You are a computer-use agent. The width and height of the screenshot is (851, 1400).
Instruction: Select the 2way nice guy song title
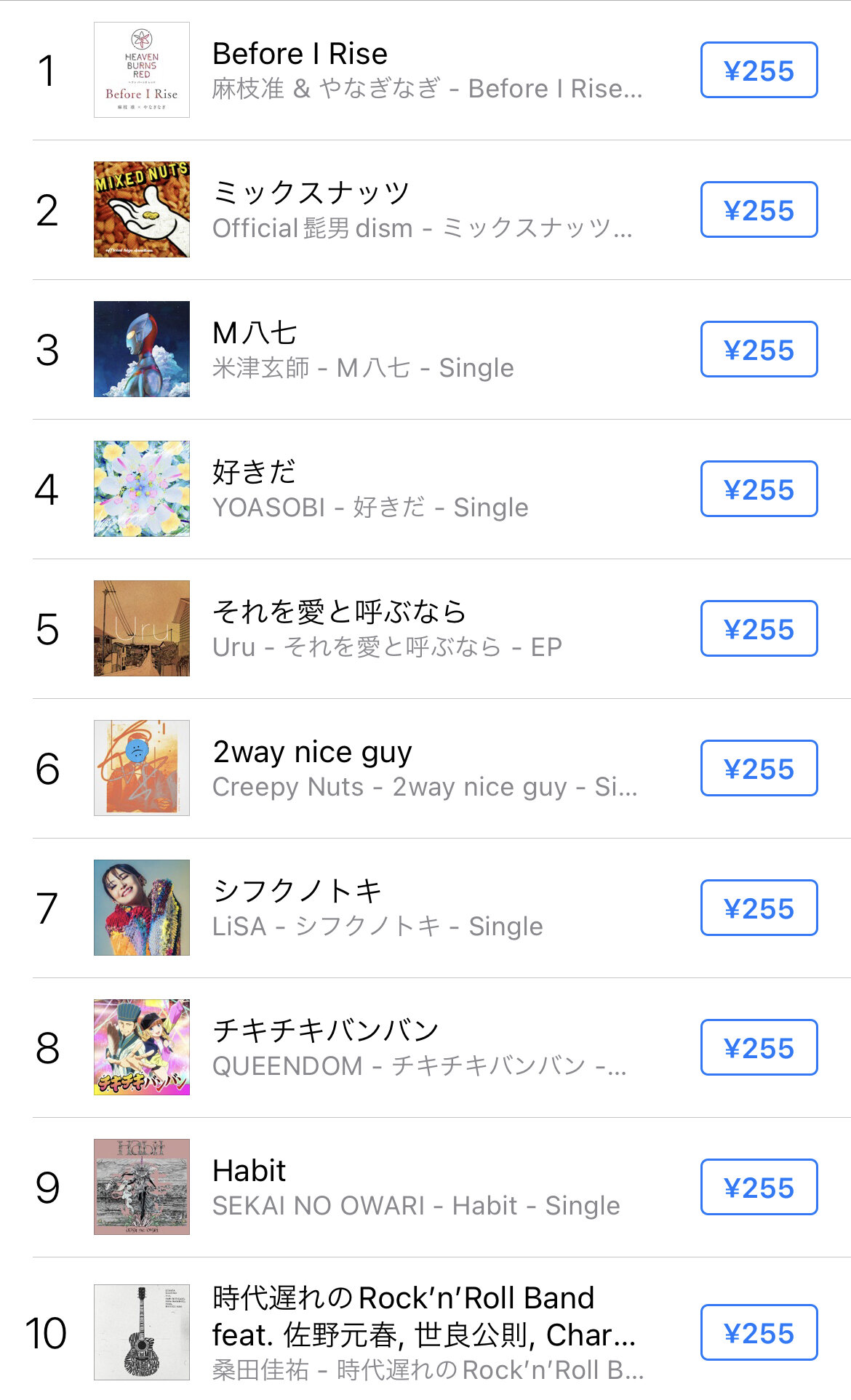[x=313, y=752]
